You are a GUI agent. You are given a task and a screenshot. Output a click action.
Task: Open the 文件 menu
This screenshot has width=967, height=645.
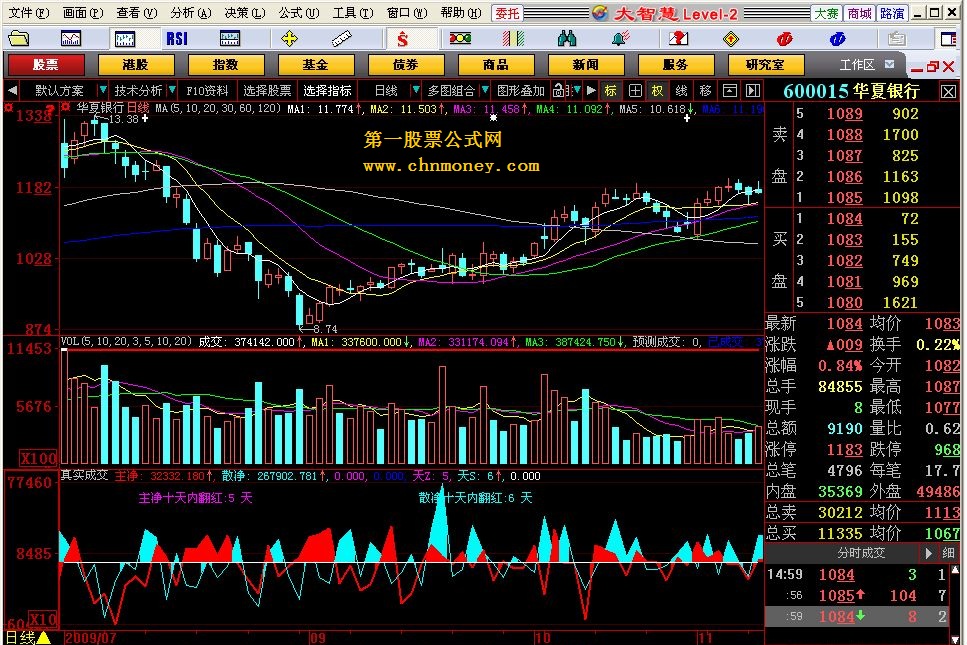tap(29, 12)
